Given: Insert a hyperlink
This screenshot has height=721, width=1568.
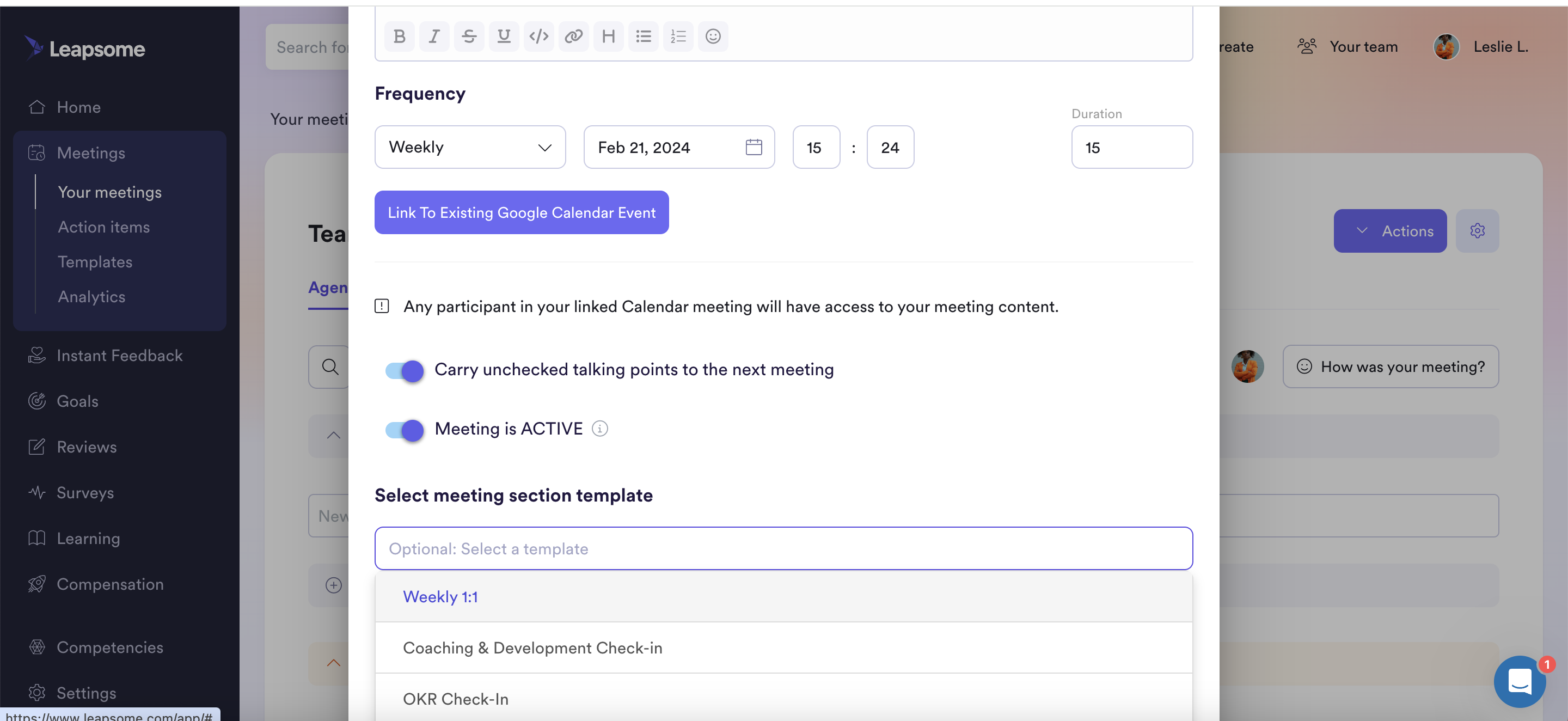Looking at the screenshot, I should click(x=573, y=36).
